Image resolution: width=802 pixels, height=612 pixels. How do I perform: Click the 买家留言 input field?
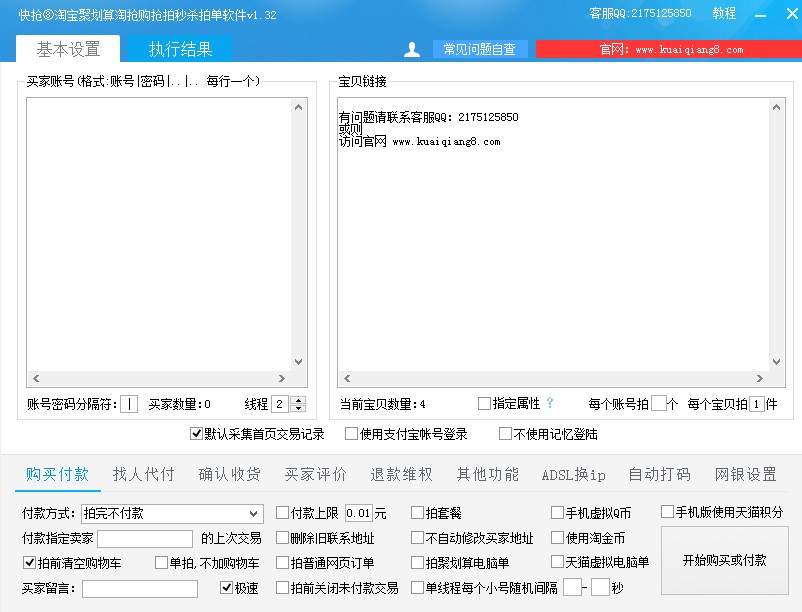[x=140, y=589]
